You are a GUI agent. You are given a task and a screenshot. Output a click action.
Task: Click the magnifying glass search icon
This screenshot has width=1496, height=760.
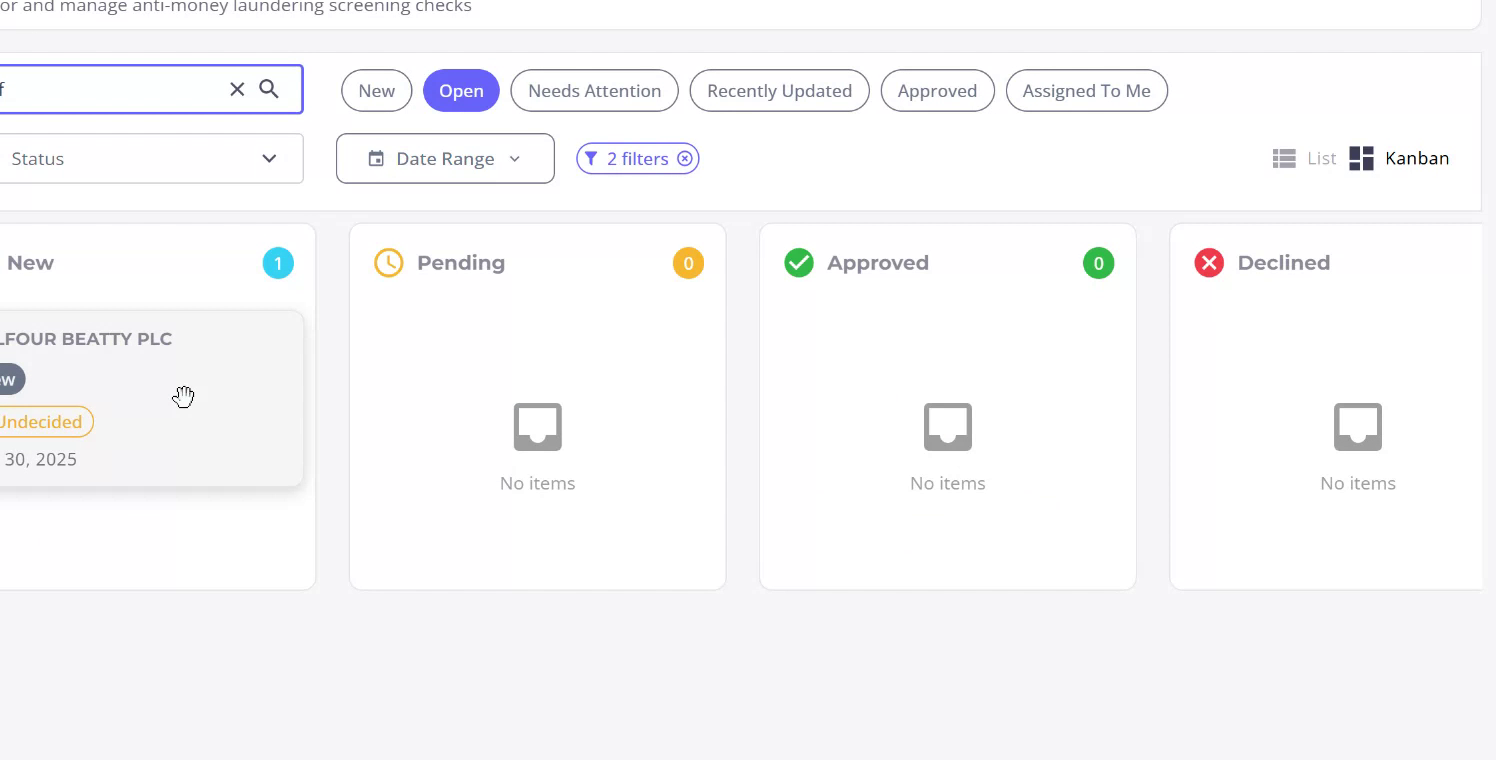[x=269, y=89]
